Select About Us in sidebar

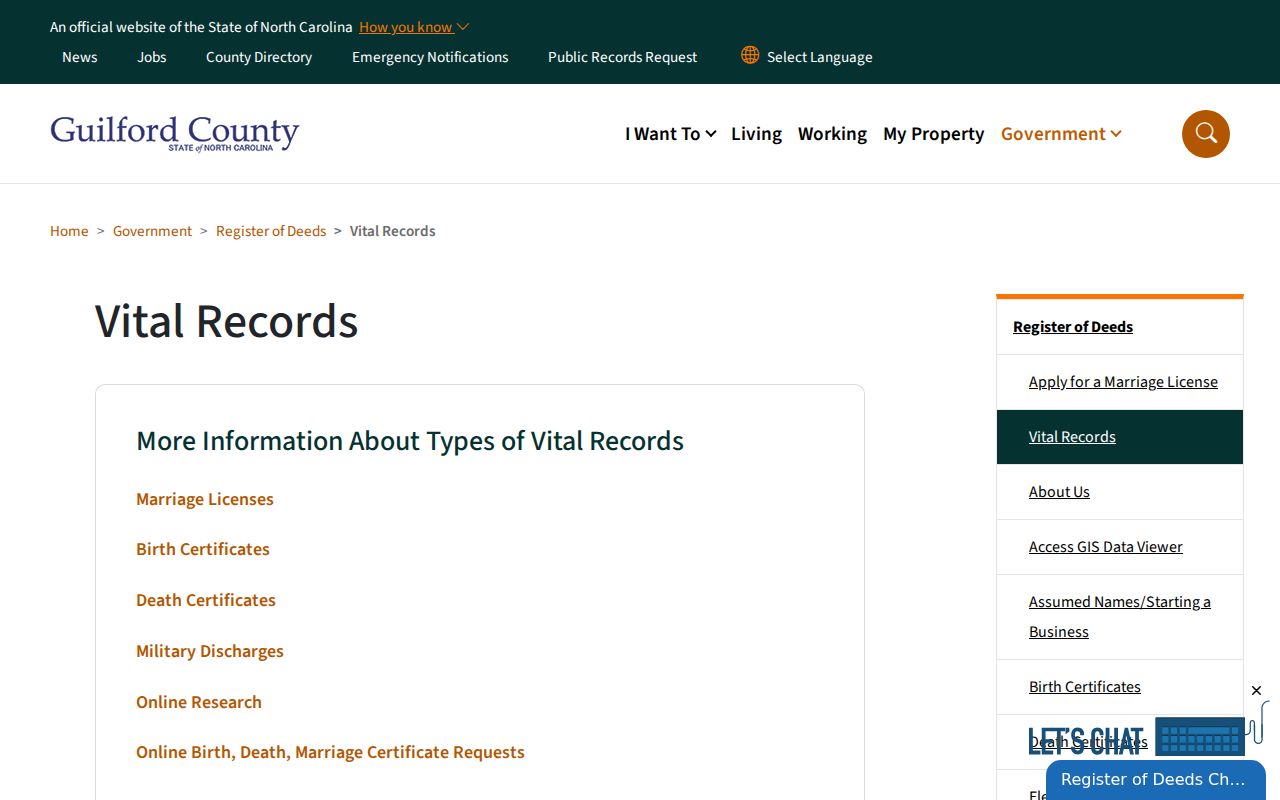tap(1059, 492)
